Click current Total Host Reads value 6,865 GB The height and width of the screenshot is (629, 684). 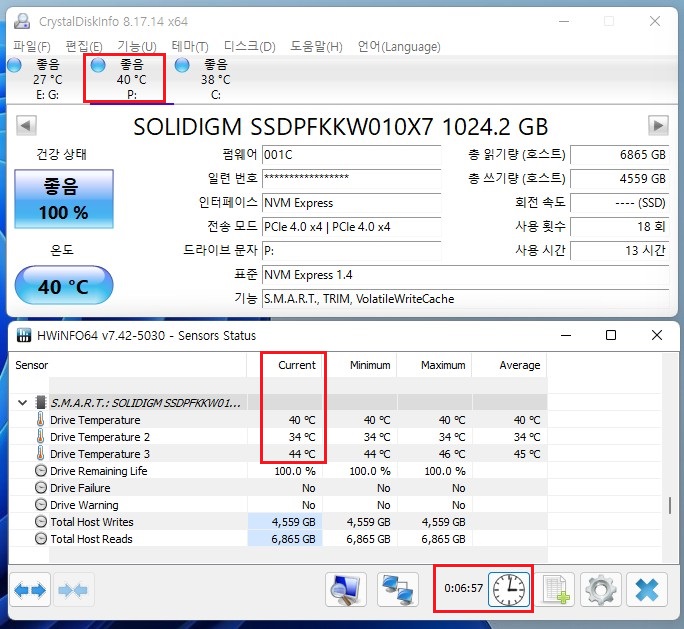pos(293,539)
